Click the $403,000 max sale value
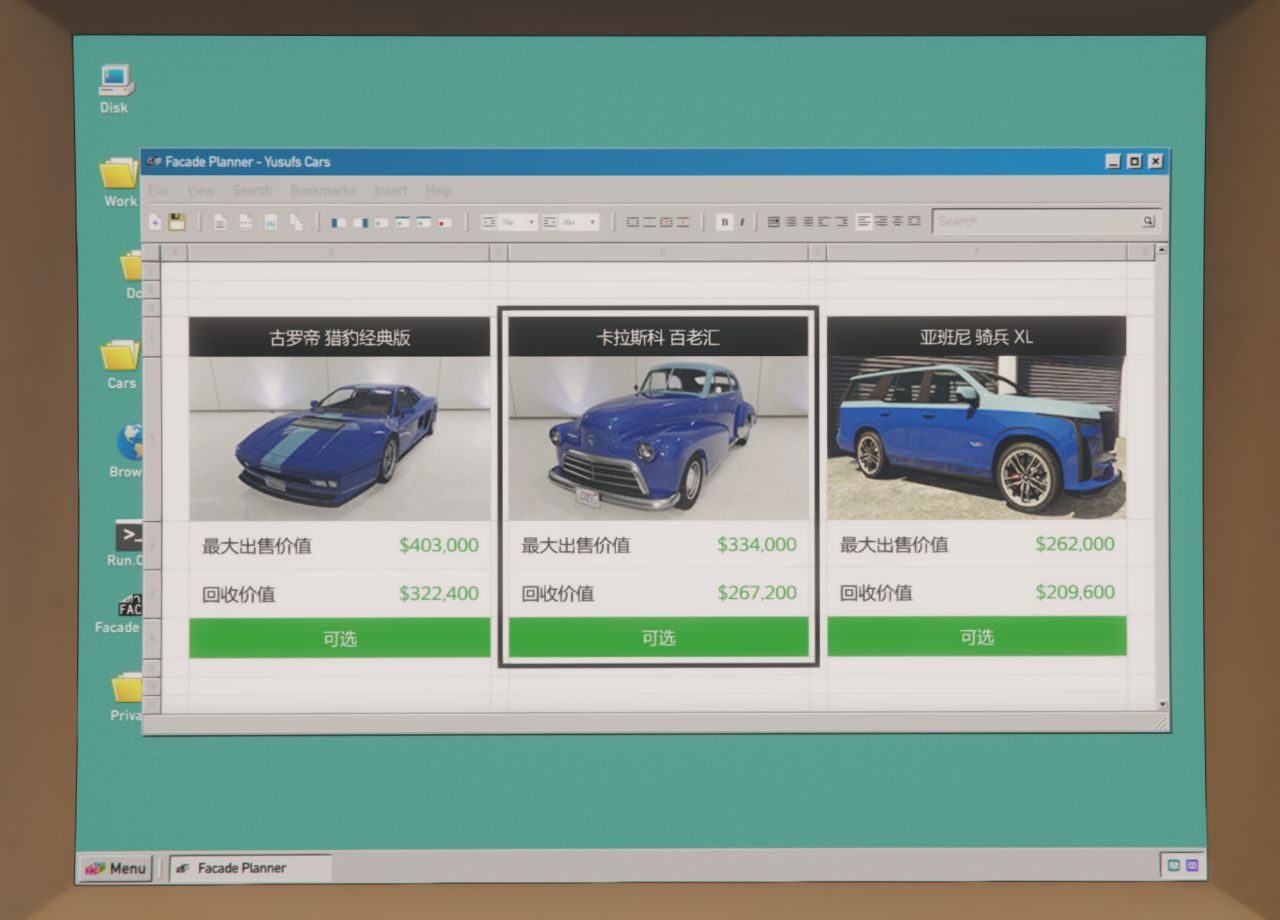The image size is (1280, 920). 439,545
